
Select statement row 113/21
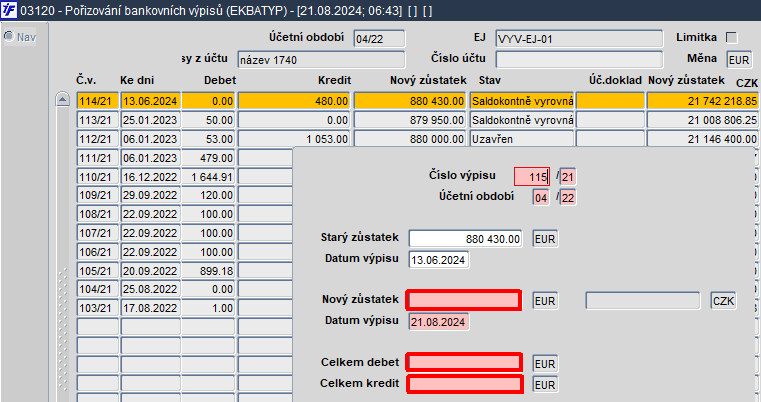(417, 120)
